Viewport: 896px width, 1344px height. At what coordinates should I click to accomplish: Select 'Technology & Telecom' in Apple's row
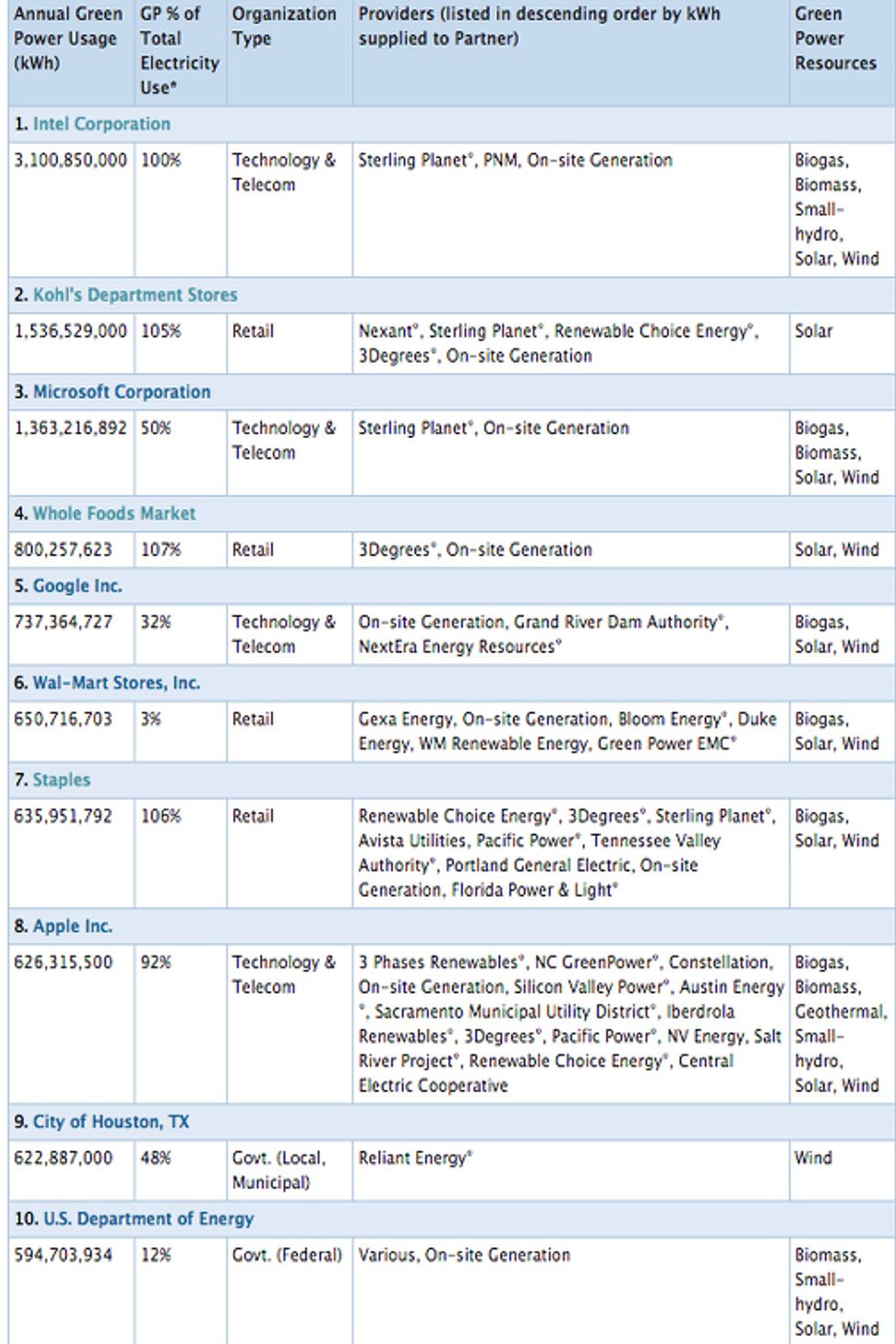click(x=283, y=974)
